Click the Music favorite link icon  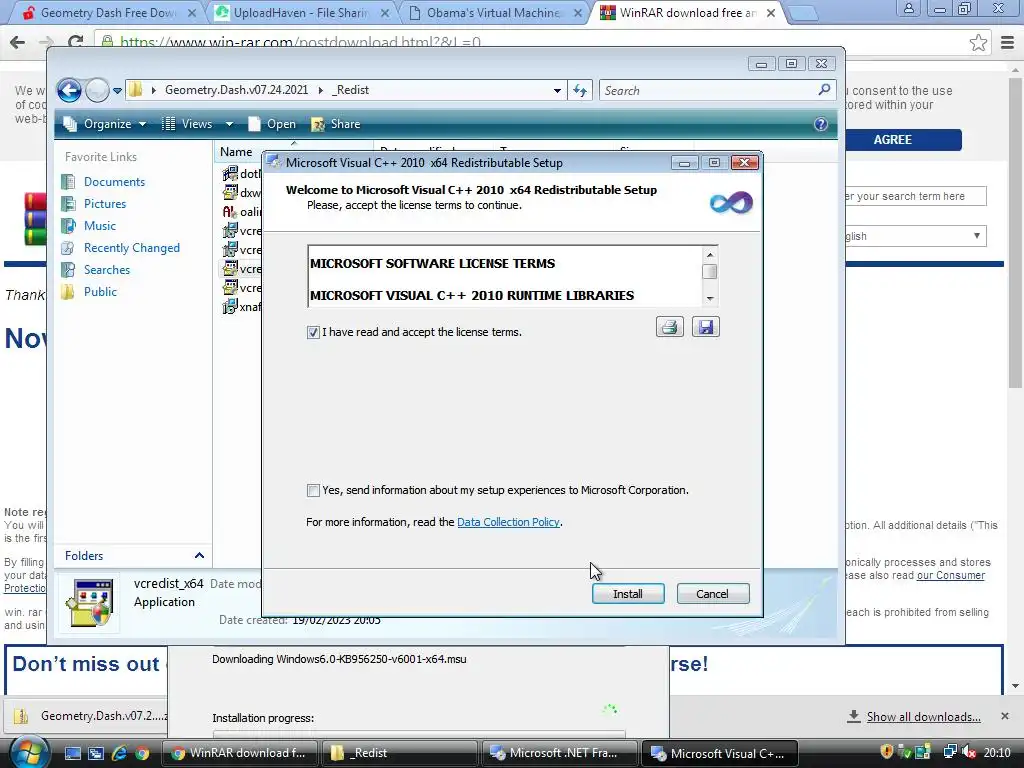point(68,226)
